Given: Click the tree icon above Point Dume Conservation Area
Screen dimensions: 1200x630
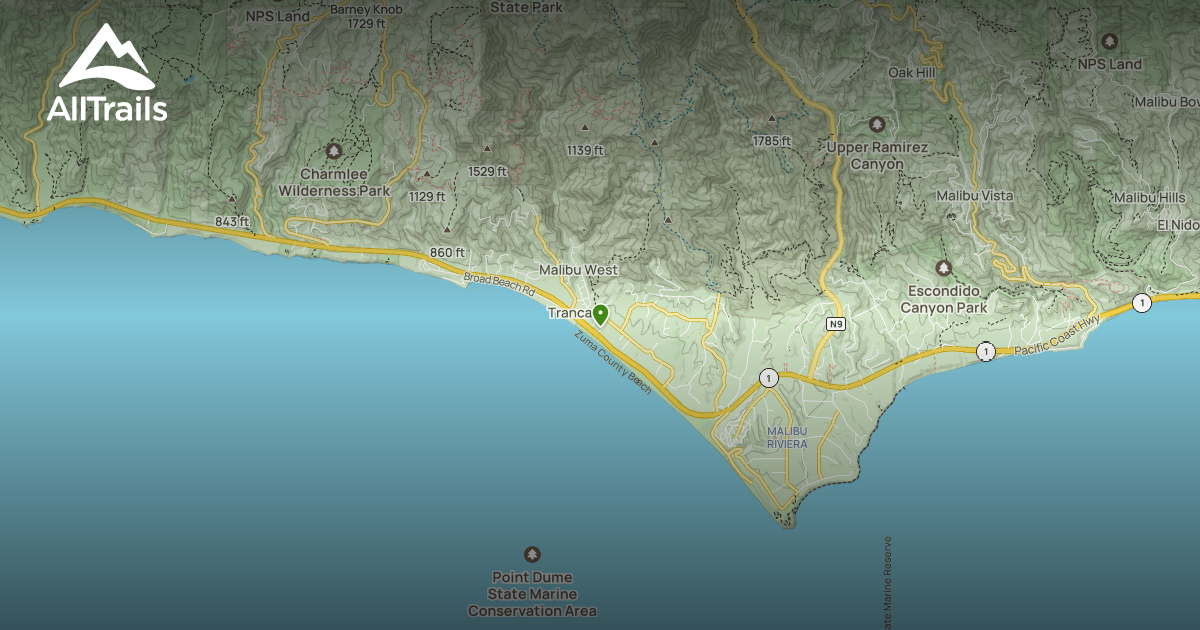Looking at the screenshot, I should pyautogui.click(x=532, y=554).
